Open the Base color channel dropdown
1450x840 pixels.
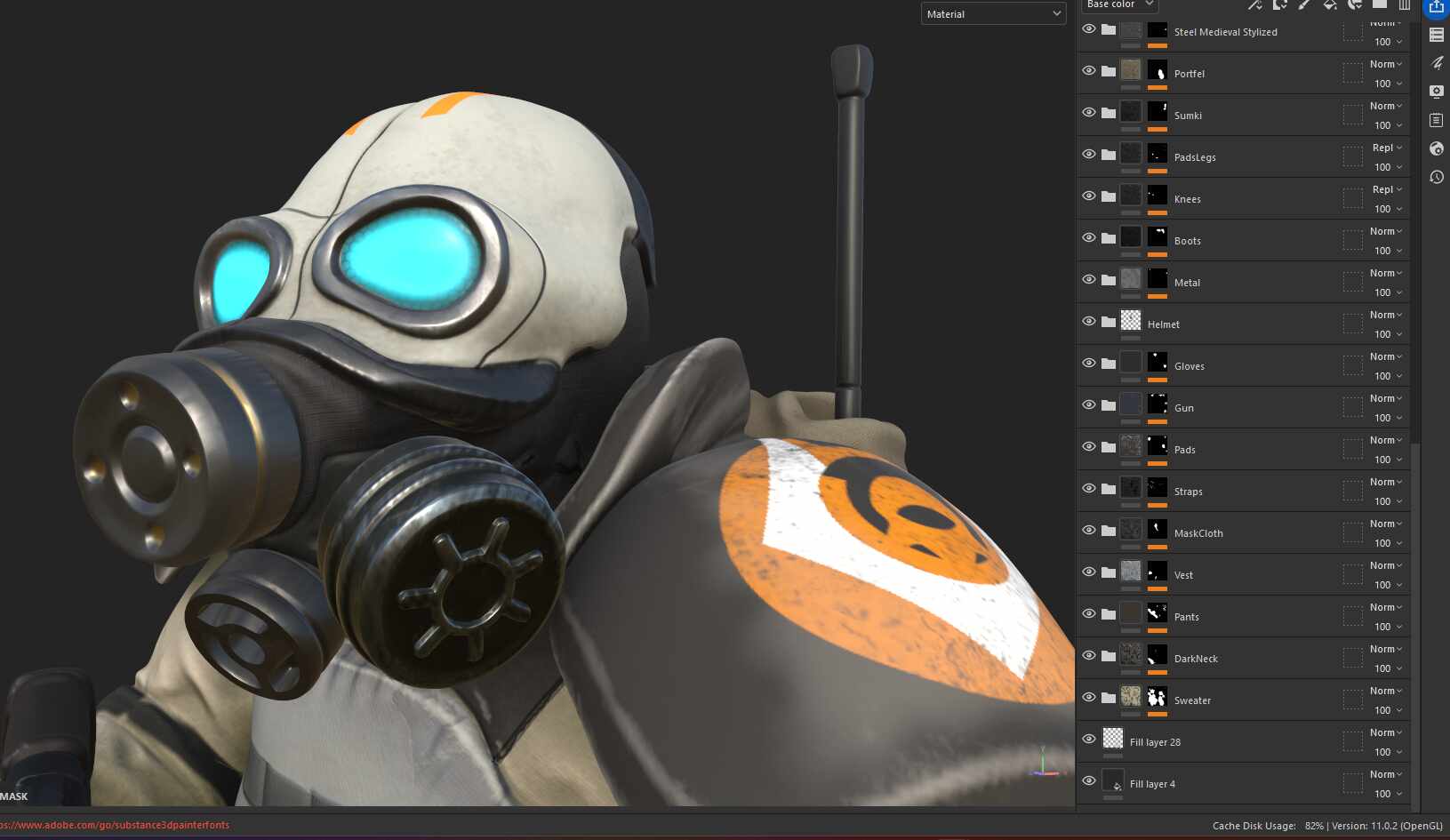coord(1118,4)
